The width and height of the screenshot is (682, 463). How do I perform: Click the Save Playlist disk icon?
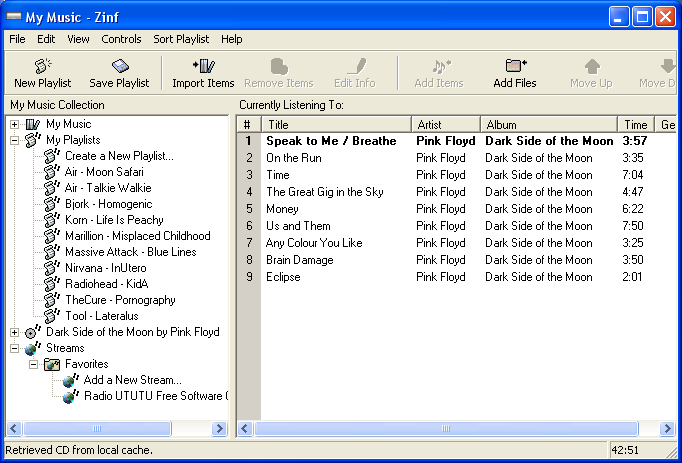120,66
